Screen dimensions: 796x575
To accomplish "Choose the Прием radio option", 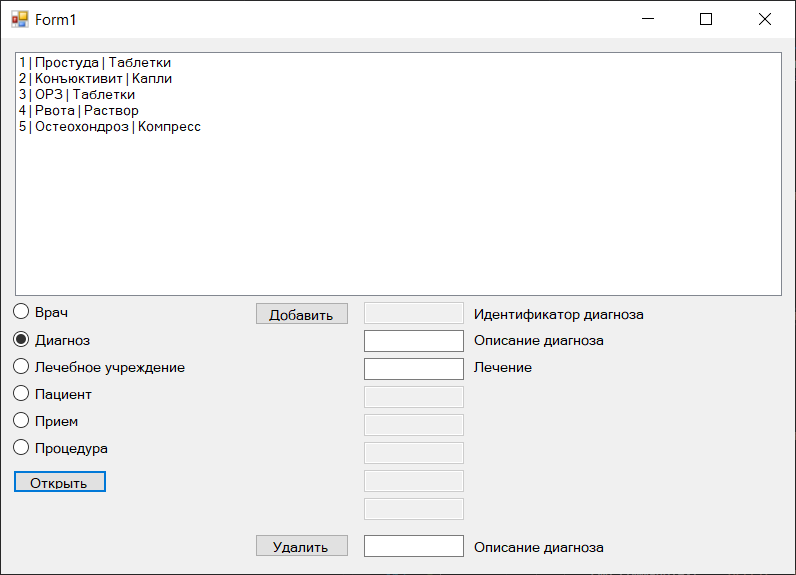I will coord(46,420).
